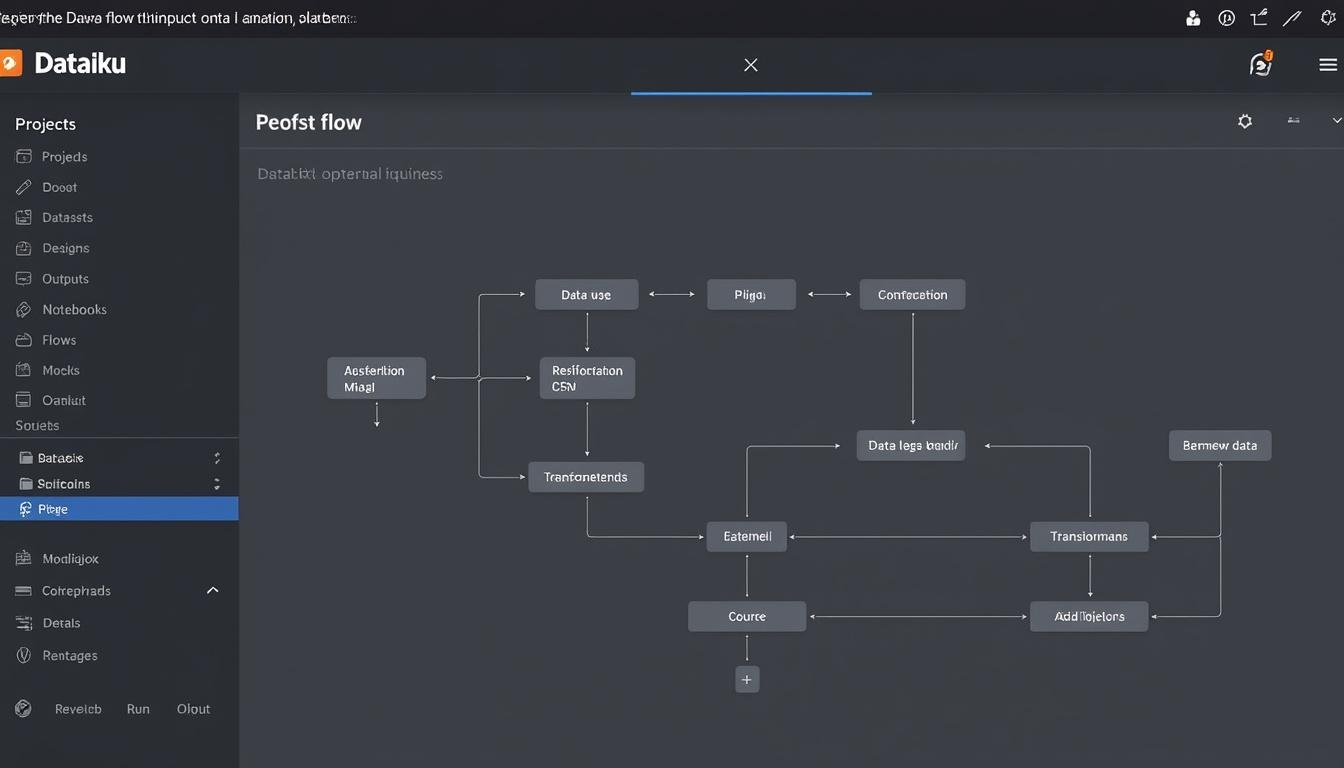Click the orange Dataiku logo icon
The image size is (1344, 768).
point(9,64)
